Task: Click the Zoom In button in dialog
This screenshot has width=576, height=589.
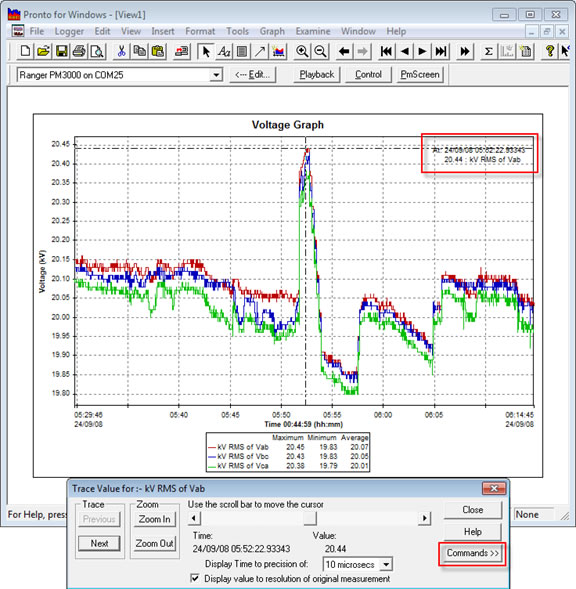Action: (154, 519)
